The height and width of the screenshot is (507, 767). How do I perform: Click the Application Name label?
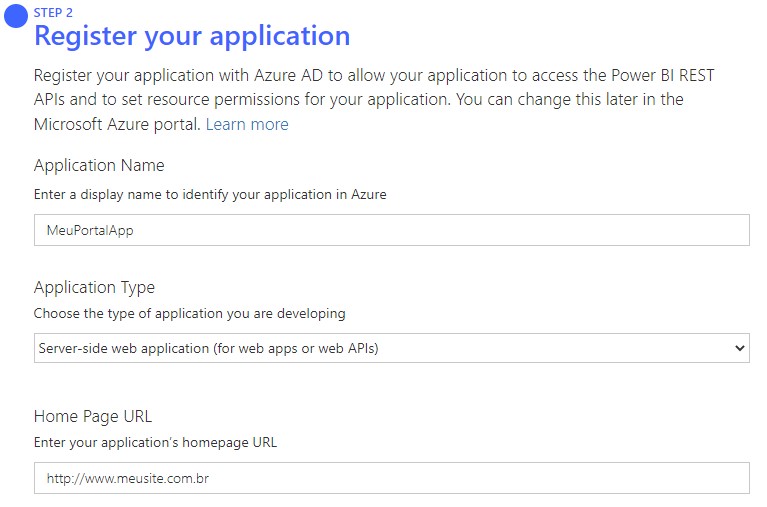99,165
